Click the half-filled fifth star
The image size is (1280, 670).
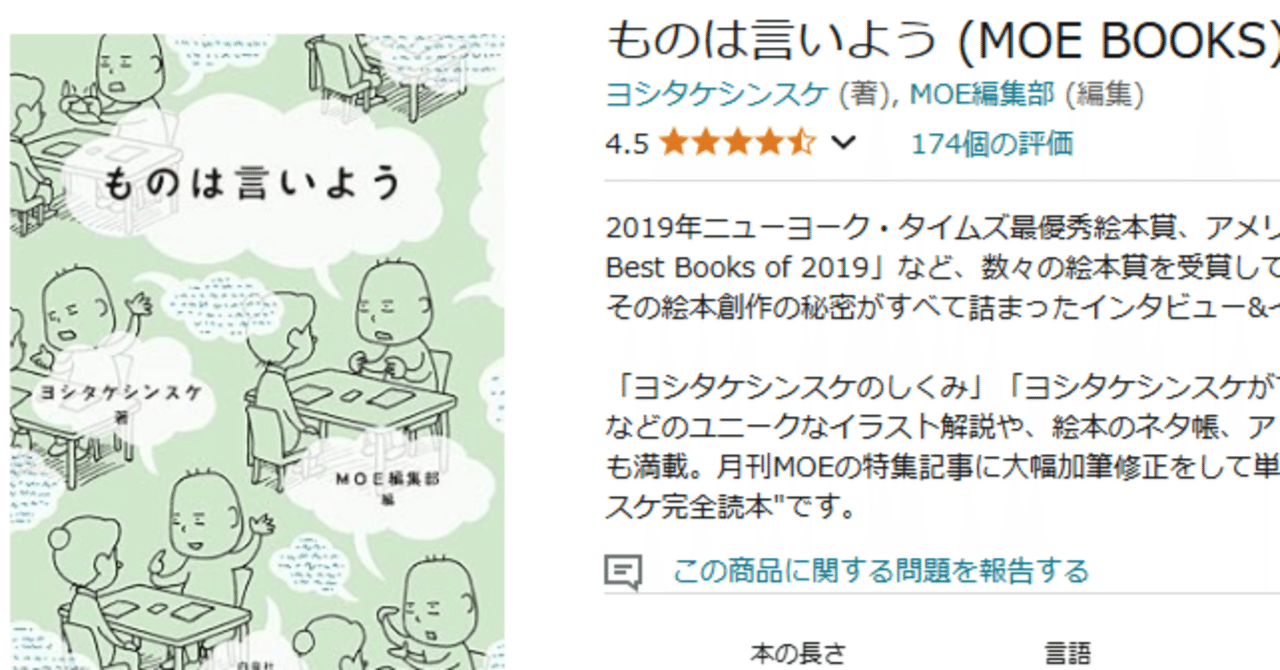tap(802, 144)
